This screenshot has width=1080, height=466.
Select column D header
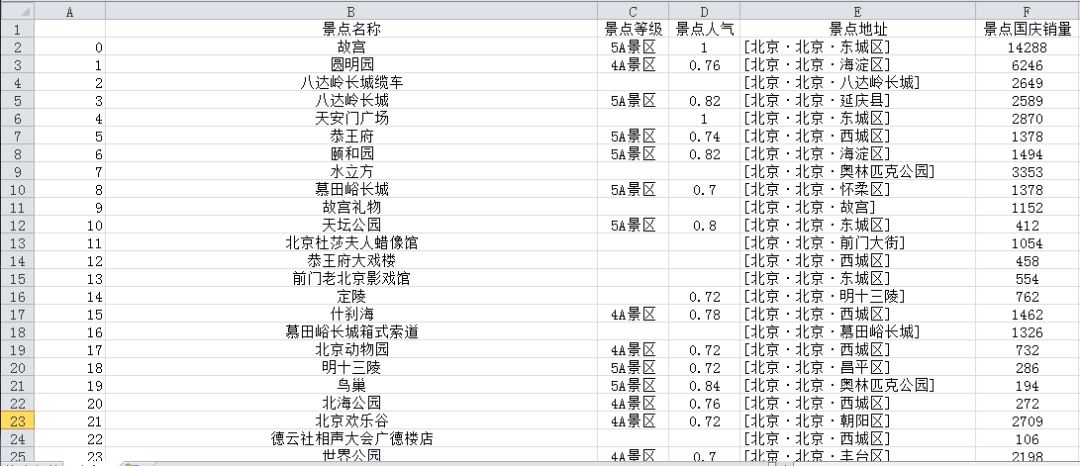pos(704,10)
